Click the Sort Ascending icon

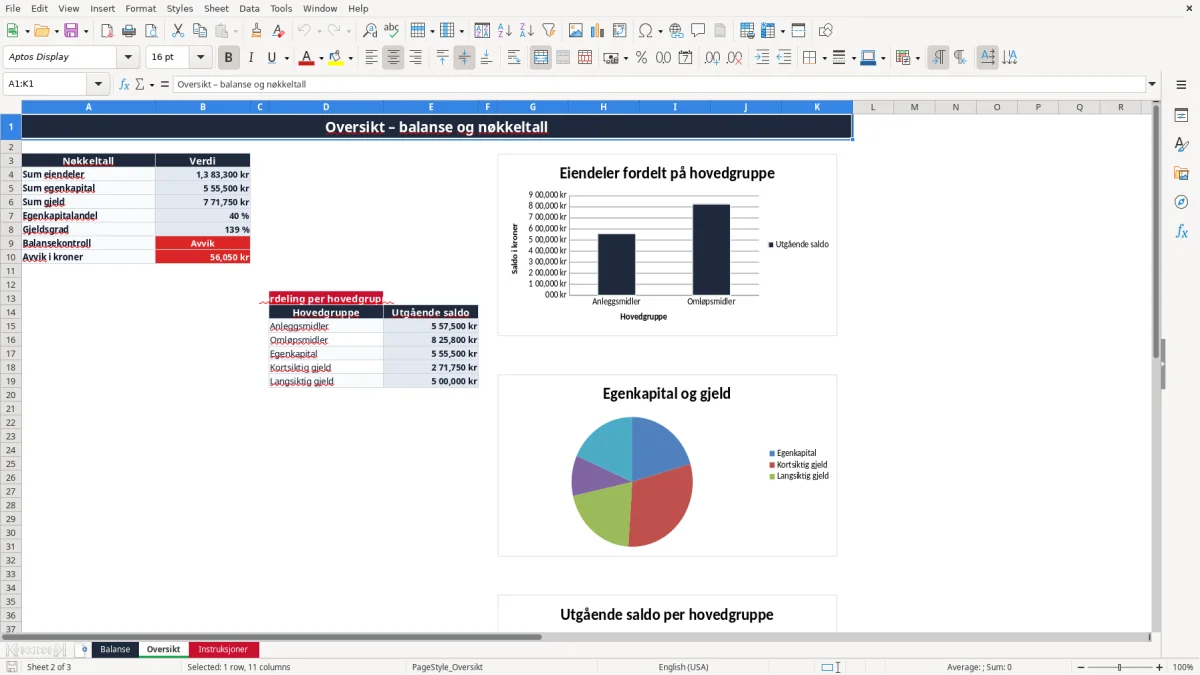click(x=504, y=31)
